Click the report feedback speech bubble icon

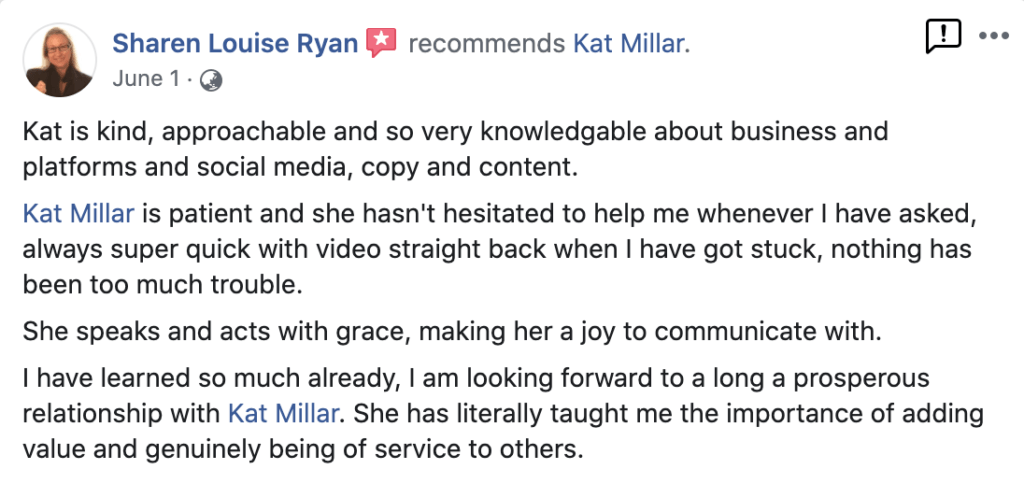coord(943,37)
